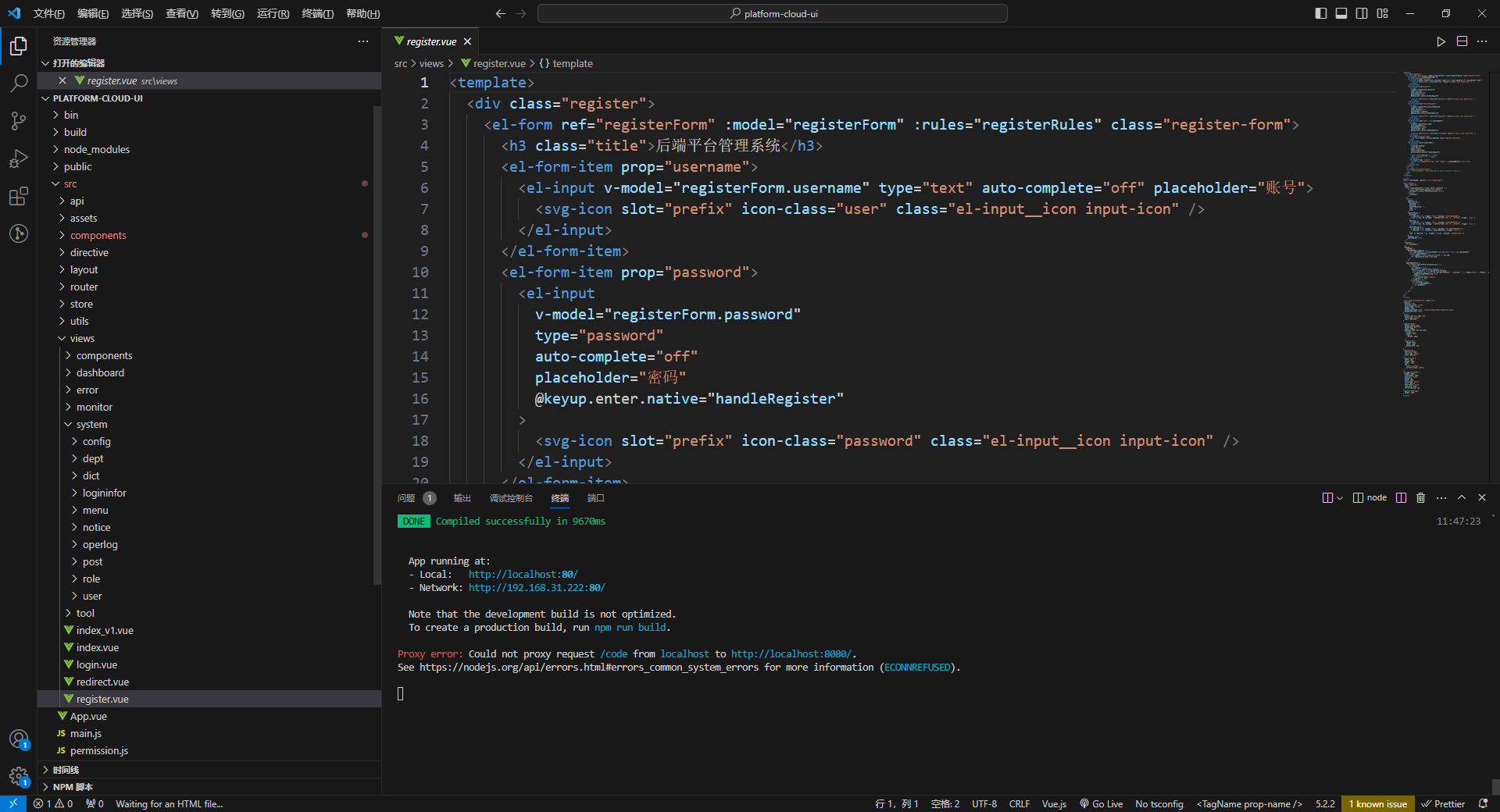Show notifications bell in status bar

(1483, 803)
